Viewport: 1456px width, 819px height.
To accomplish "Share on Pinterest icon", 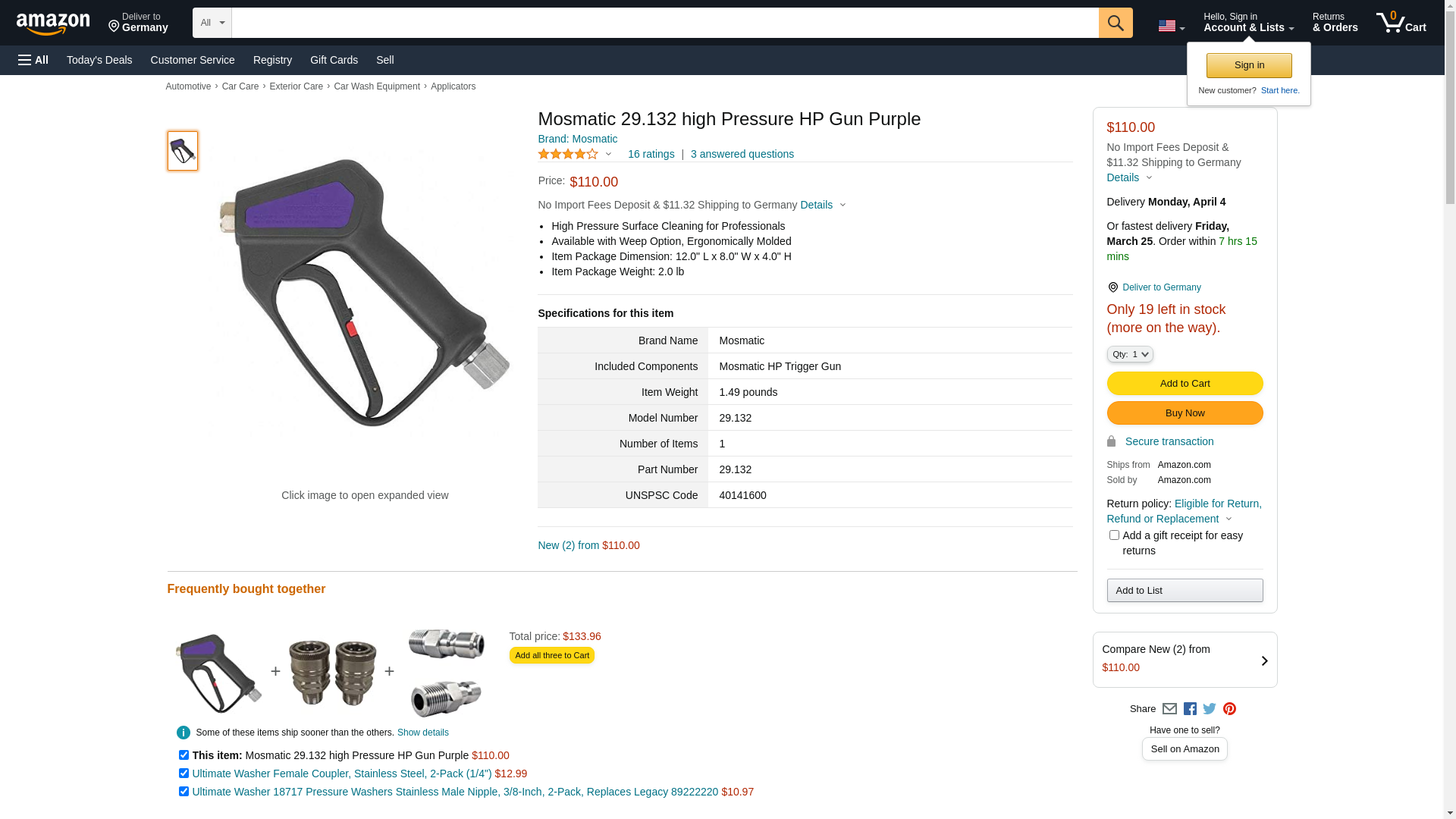I will click(1229, 709).
